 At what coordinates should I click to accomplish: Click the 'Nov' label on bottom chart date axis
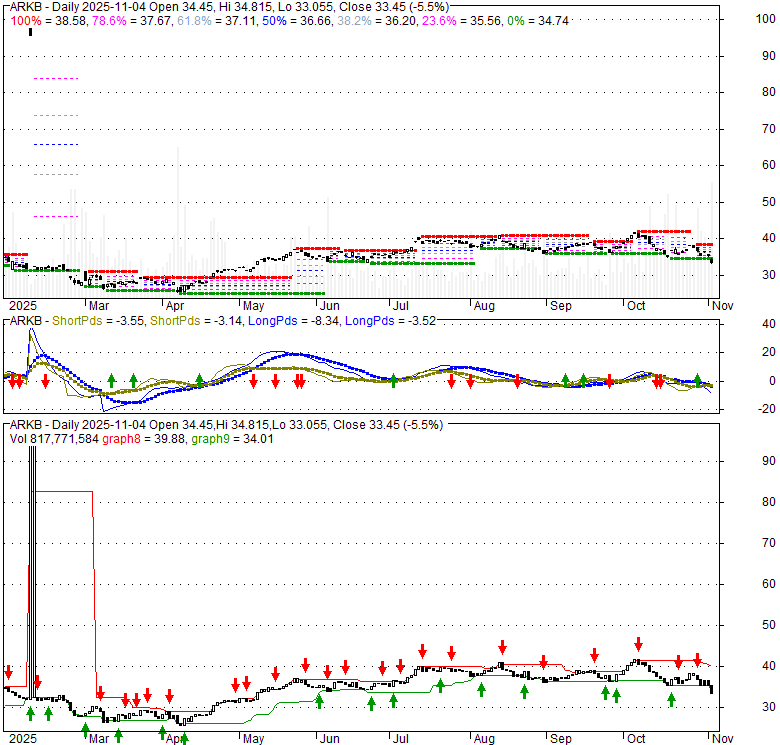722,739
